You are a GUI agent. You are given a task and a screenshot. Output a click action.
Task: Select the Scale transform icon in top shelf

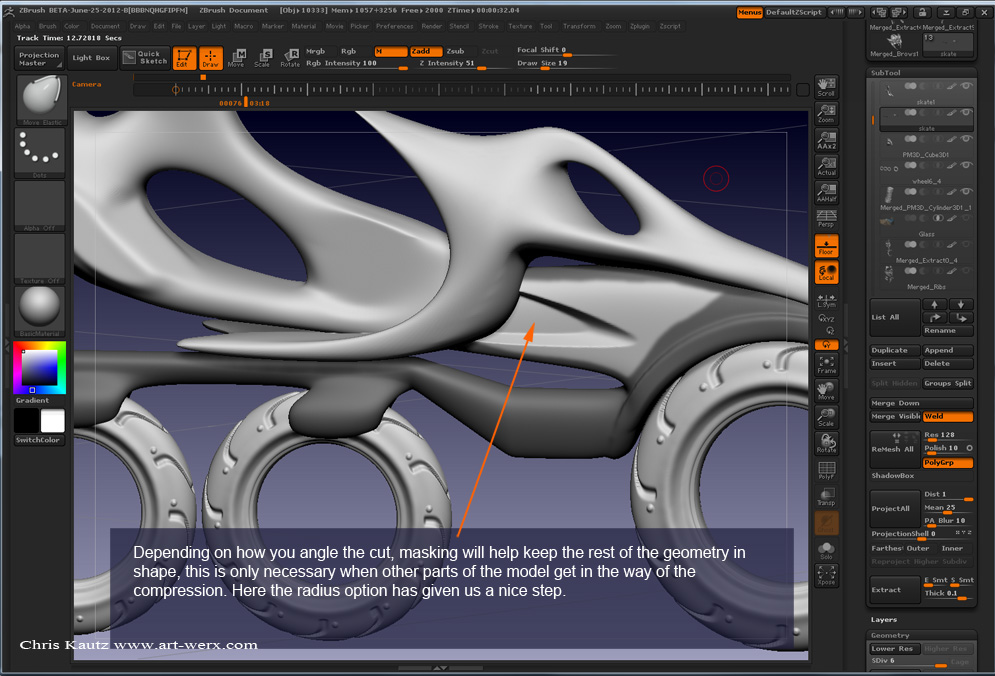(x=263, y=58)
